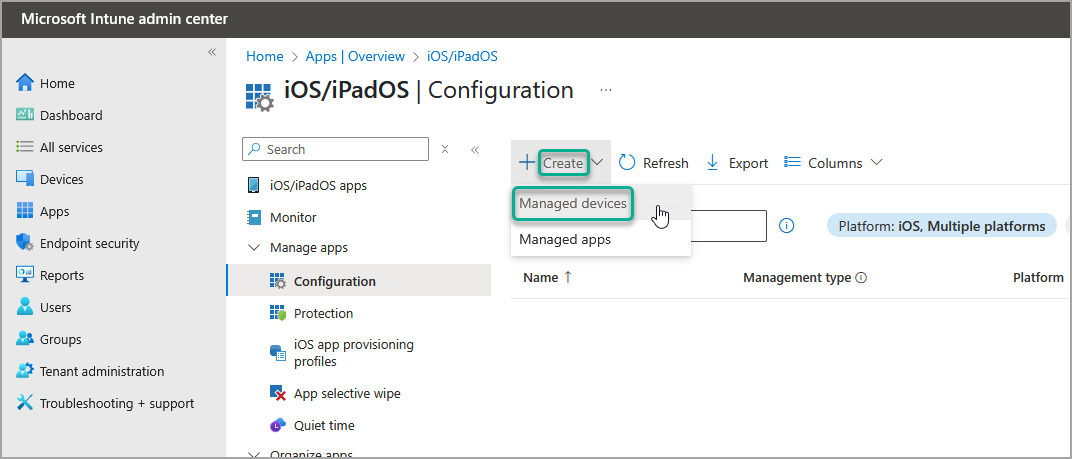Select Configuration in the blade menu
1072x459 pixels.
[358, 281]
